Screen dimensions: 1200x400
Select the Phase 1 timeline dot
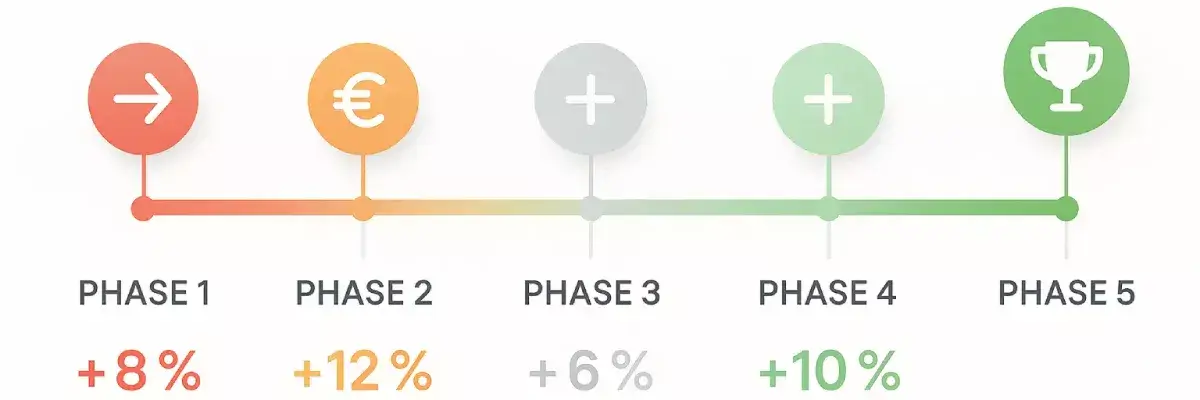click(x=144, y=209)
